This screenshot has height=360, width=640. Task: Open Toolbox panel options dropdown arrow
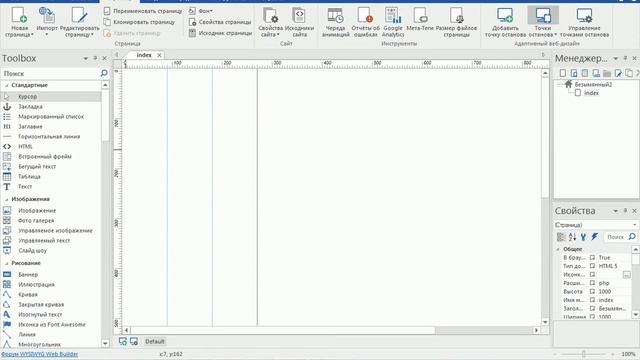(86, 58)
